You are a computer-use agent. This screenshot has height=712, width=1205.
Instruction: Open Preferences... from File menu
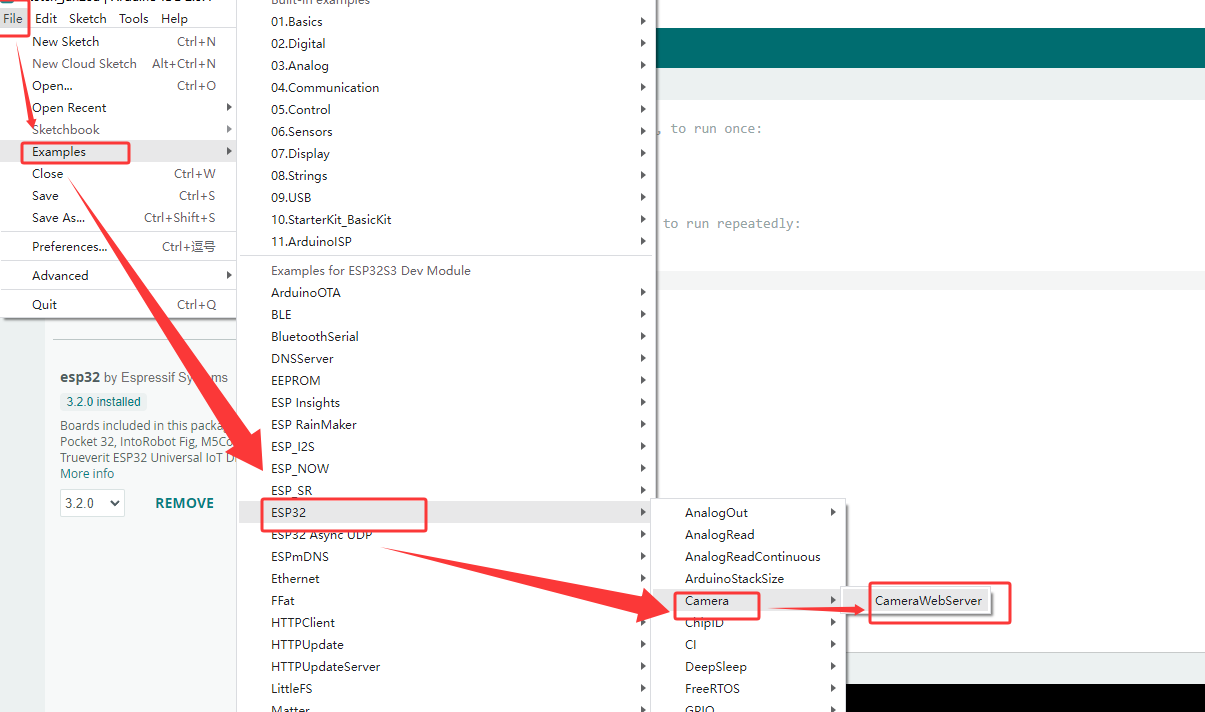pos(119,247)
